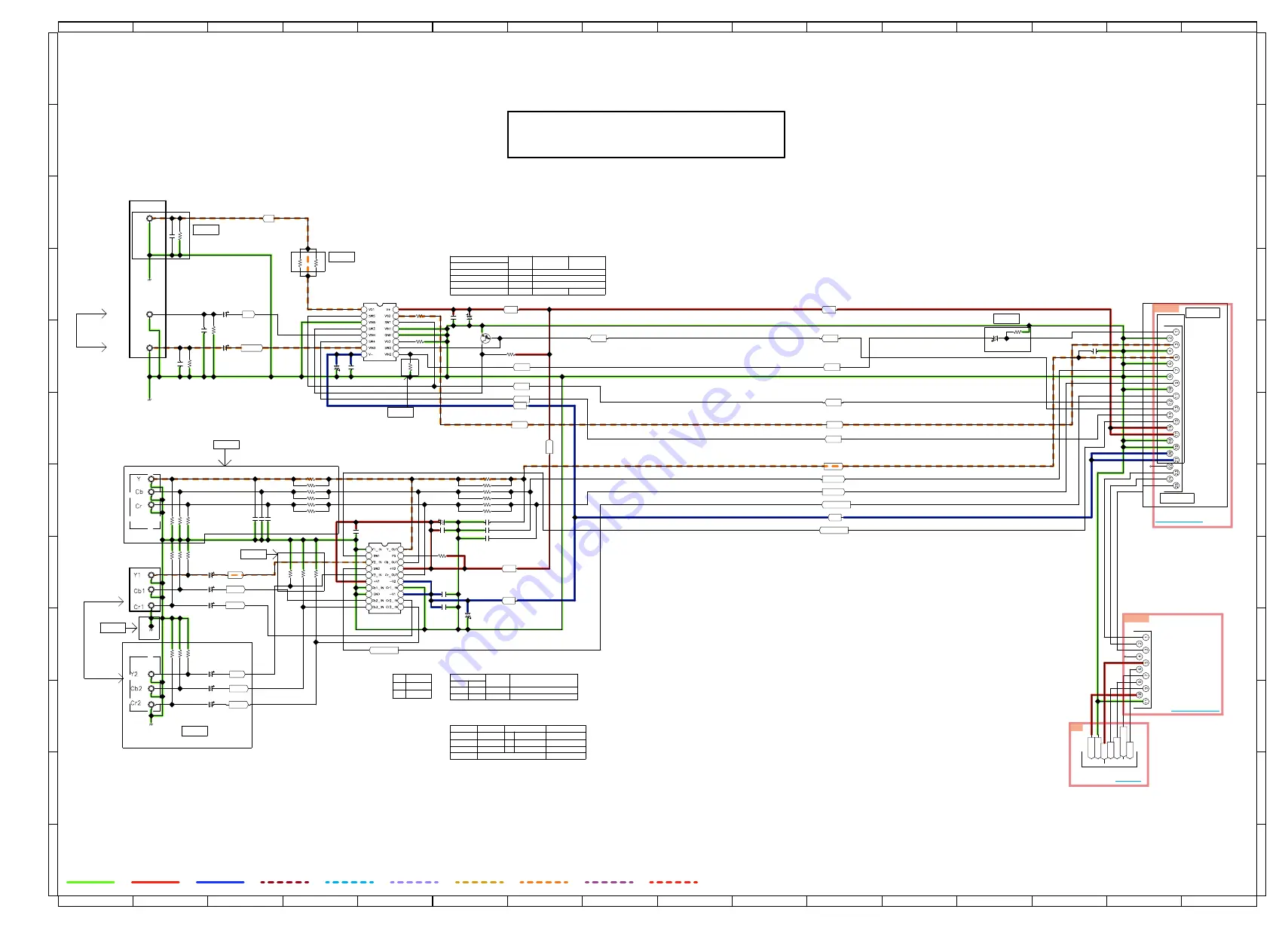This screenshot has height=952, width=1282.
Task: Click the Y1_IN pin of the lower IC
Action: (x=370, y=549)
